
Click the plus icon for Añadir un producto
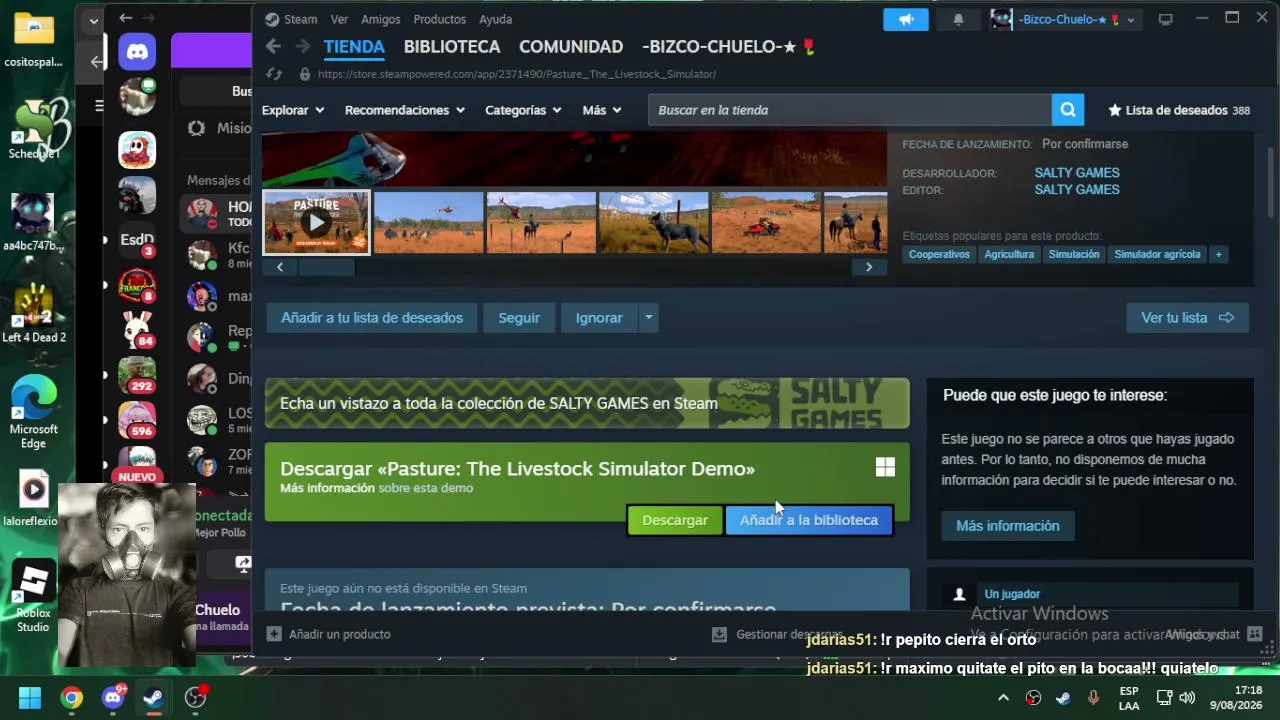click(x=274, y=634)
